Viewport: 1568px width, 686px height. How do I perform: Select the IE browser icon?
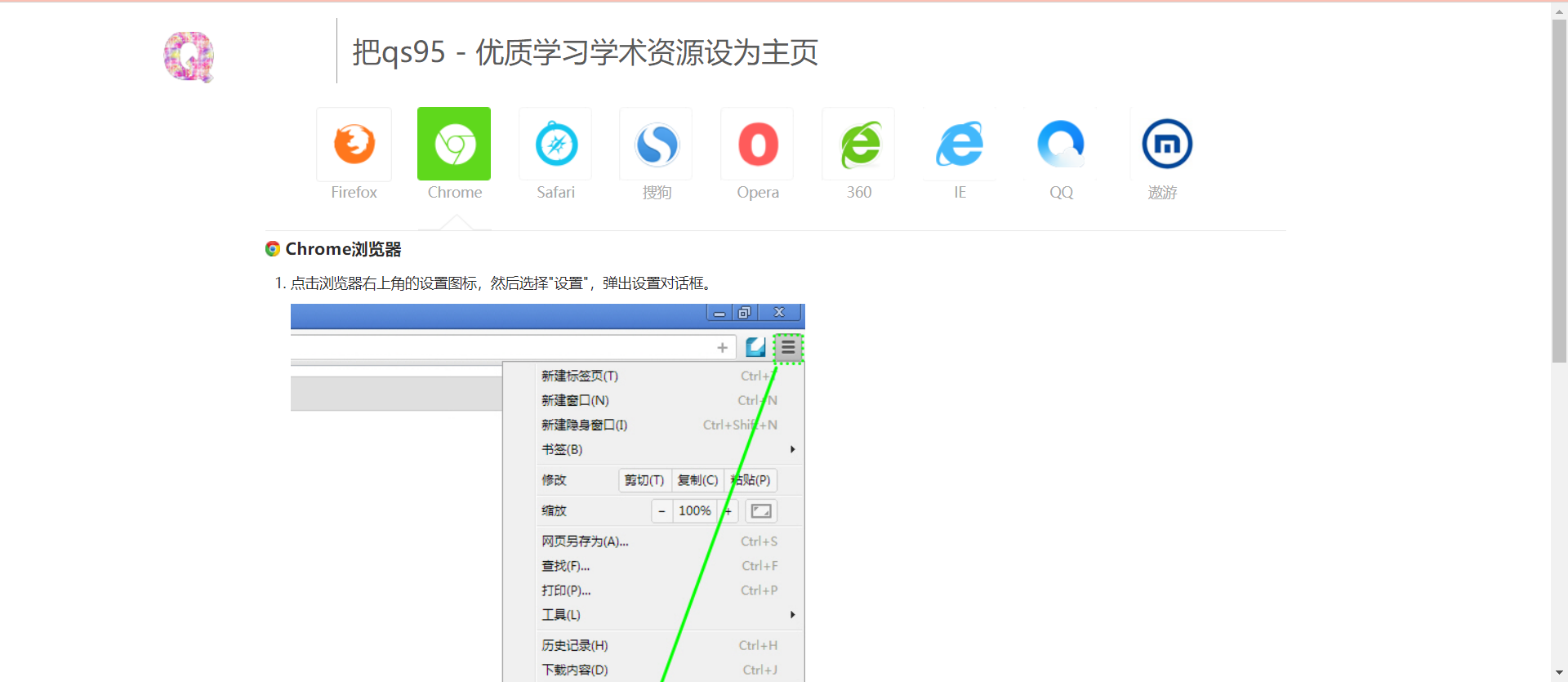tap(960, 144)
